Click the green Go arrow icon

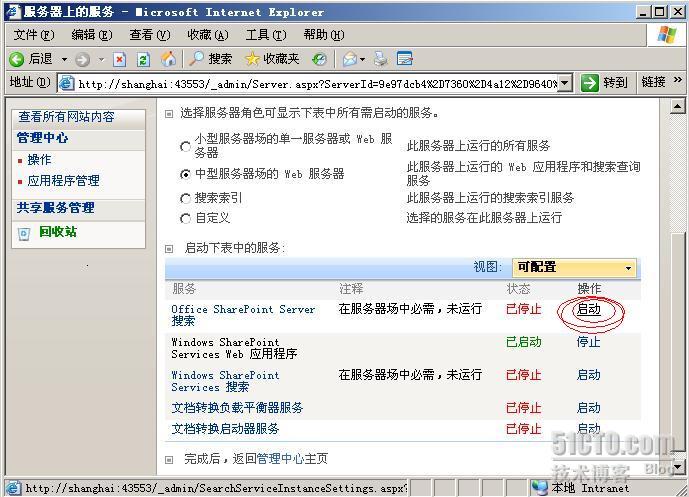[x=589, y=83]
